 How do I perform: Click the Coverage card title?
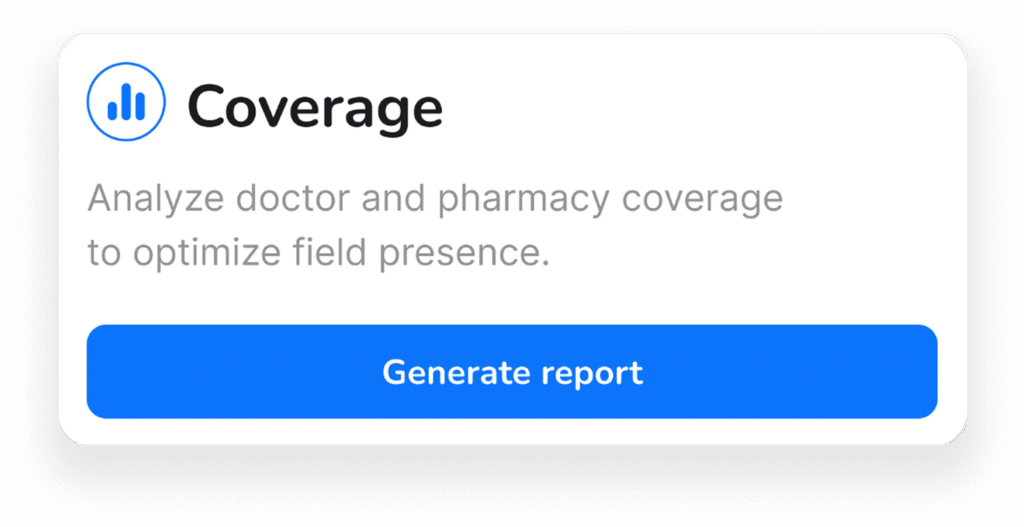pyautogui.click(x=314, y=106)
